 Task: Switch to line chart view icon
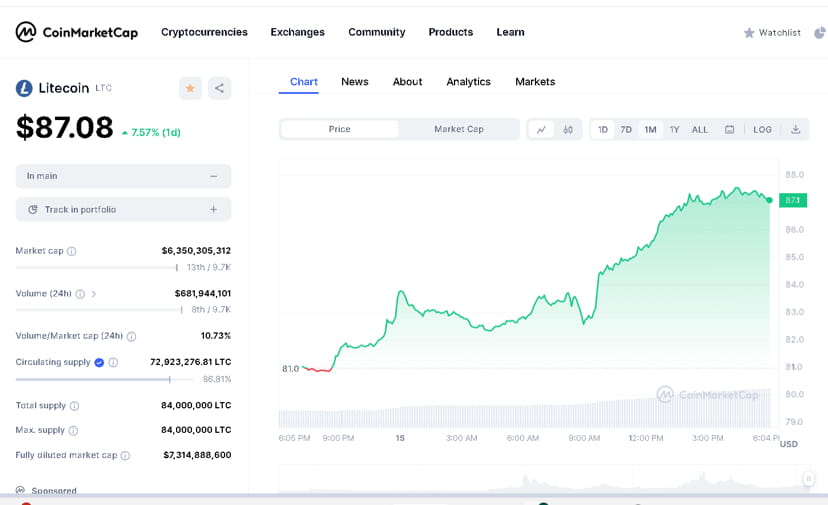pyautogui.click(x=541, y=129)
